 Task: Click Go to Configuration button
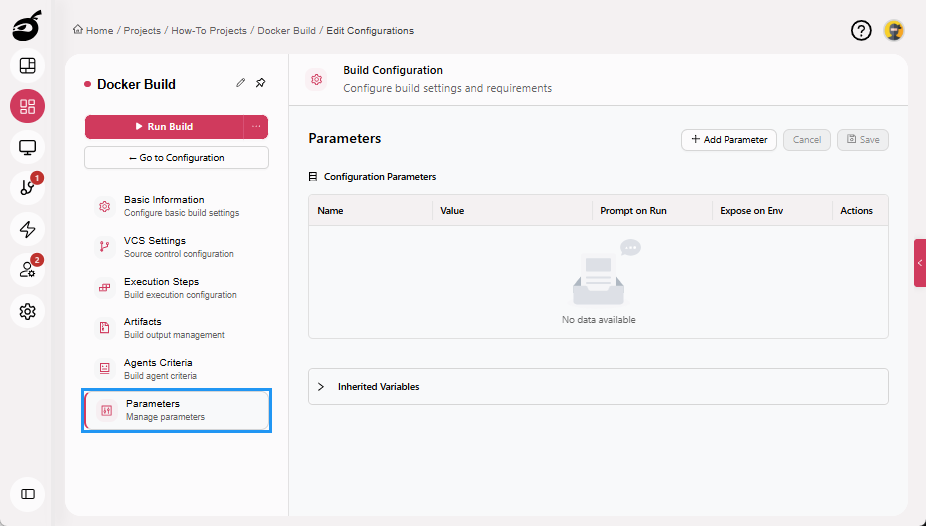point(177,158)
